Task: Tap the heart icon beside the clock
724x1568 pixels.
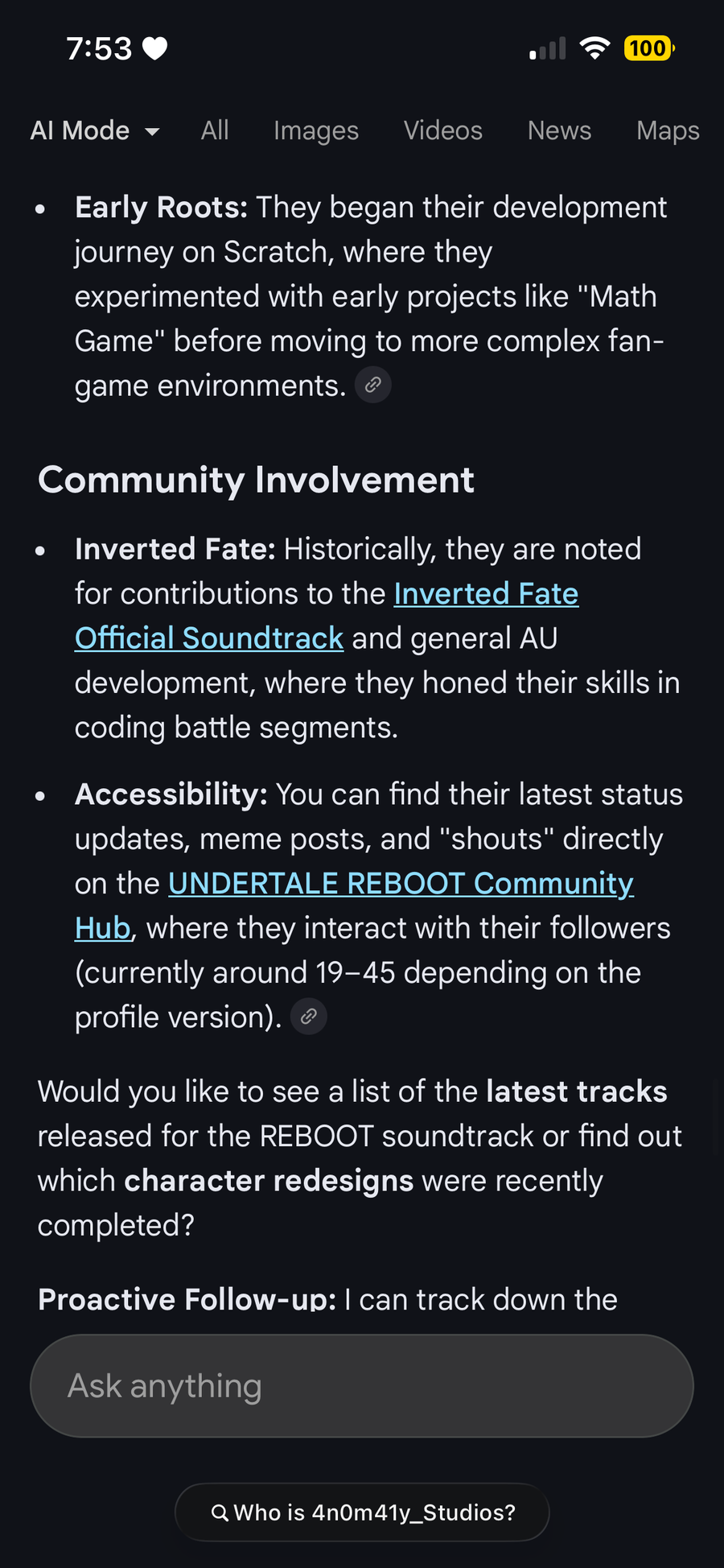Action: coord(155,49)
